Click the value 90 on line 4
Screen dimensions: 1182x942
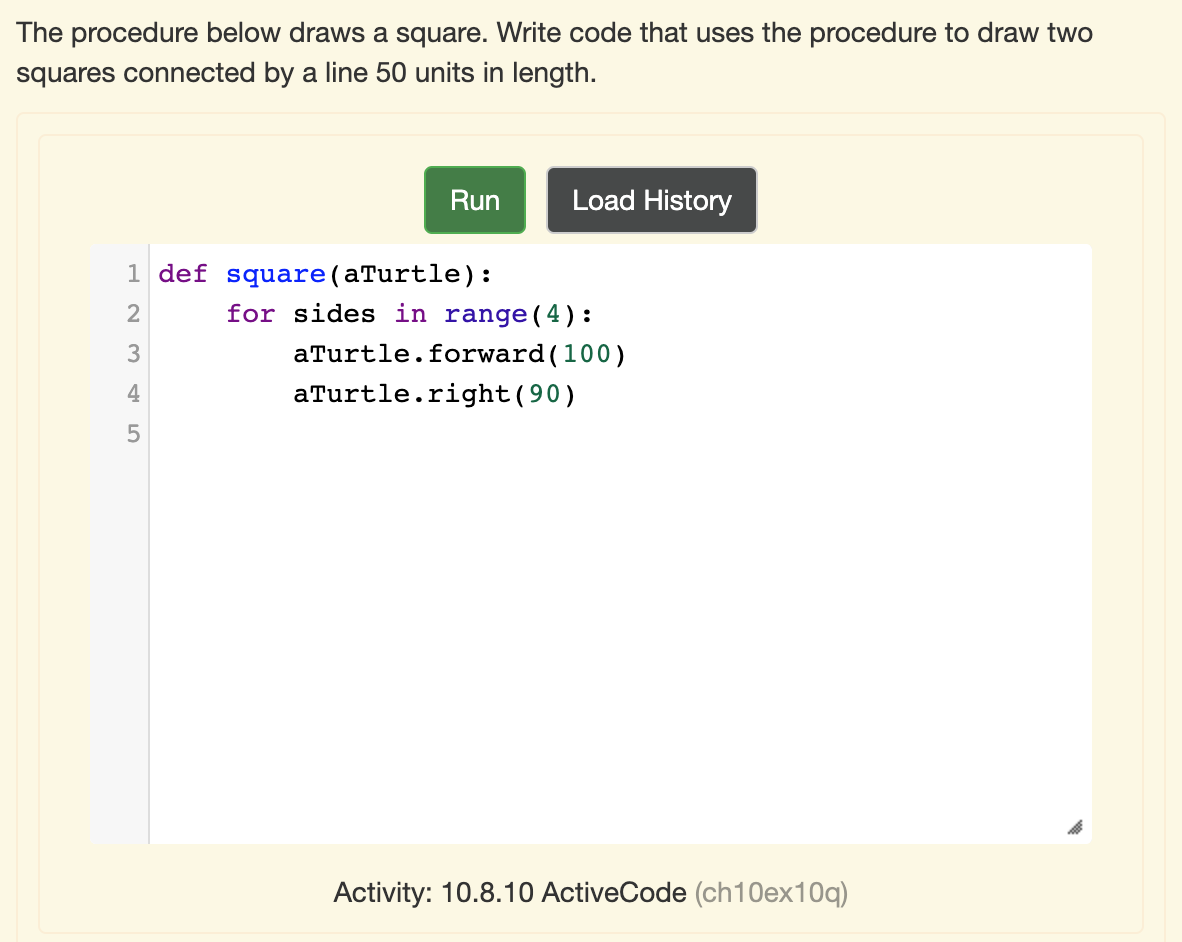(x=545, y=393)
